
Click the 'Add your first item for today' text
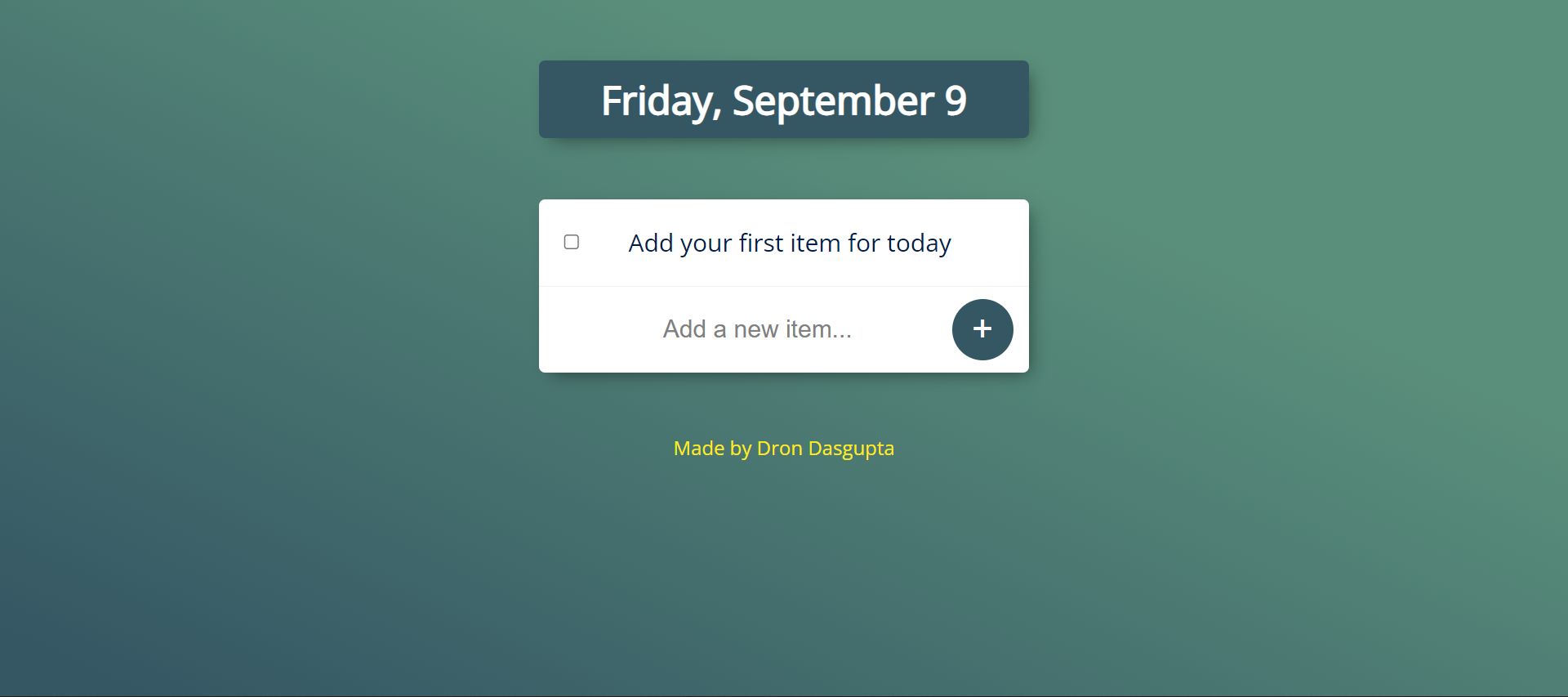click(x=790, y=244)
